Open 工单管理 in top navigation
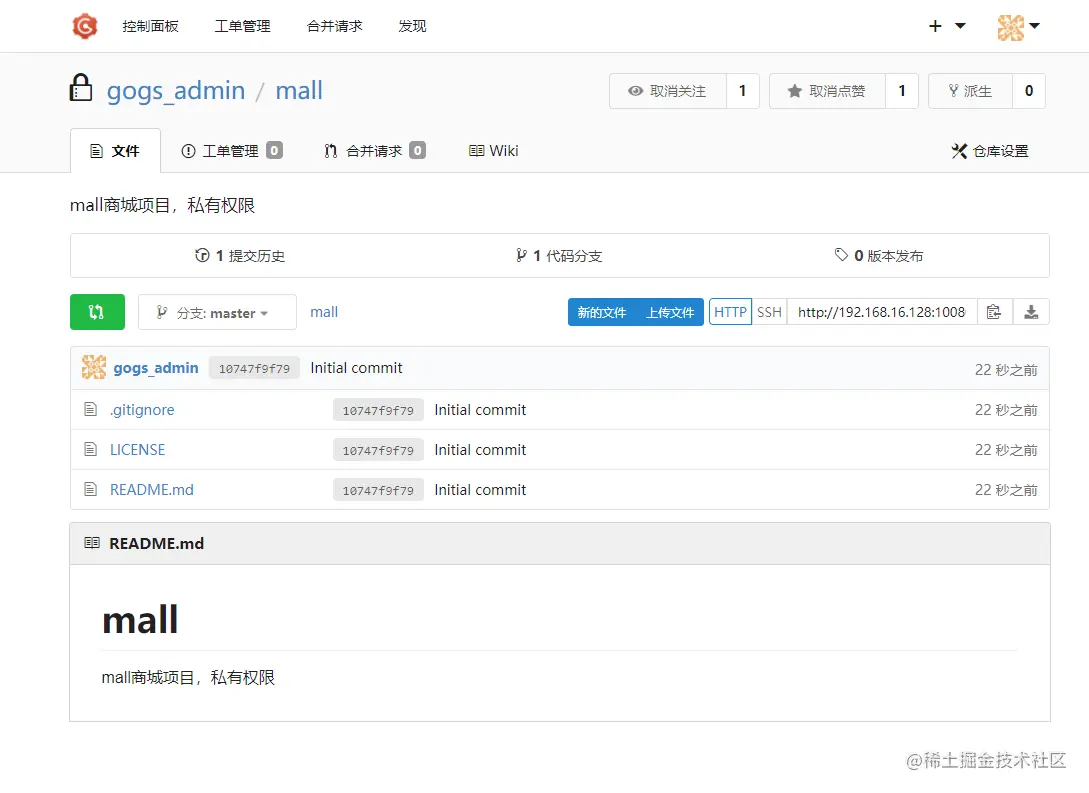The image size is (1089, 793). coord(242,26)
